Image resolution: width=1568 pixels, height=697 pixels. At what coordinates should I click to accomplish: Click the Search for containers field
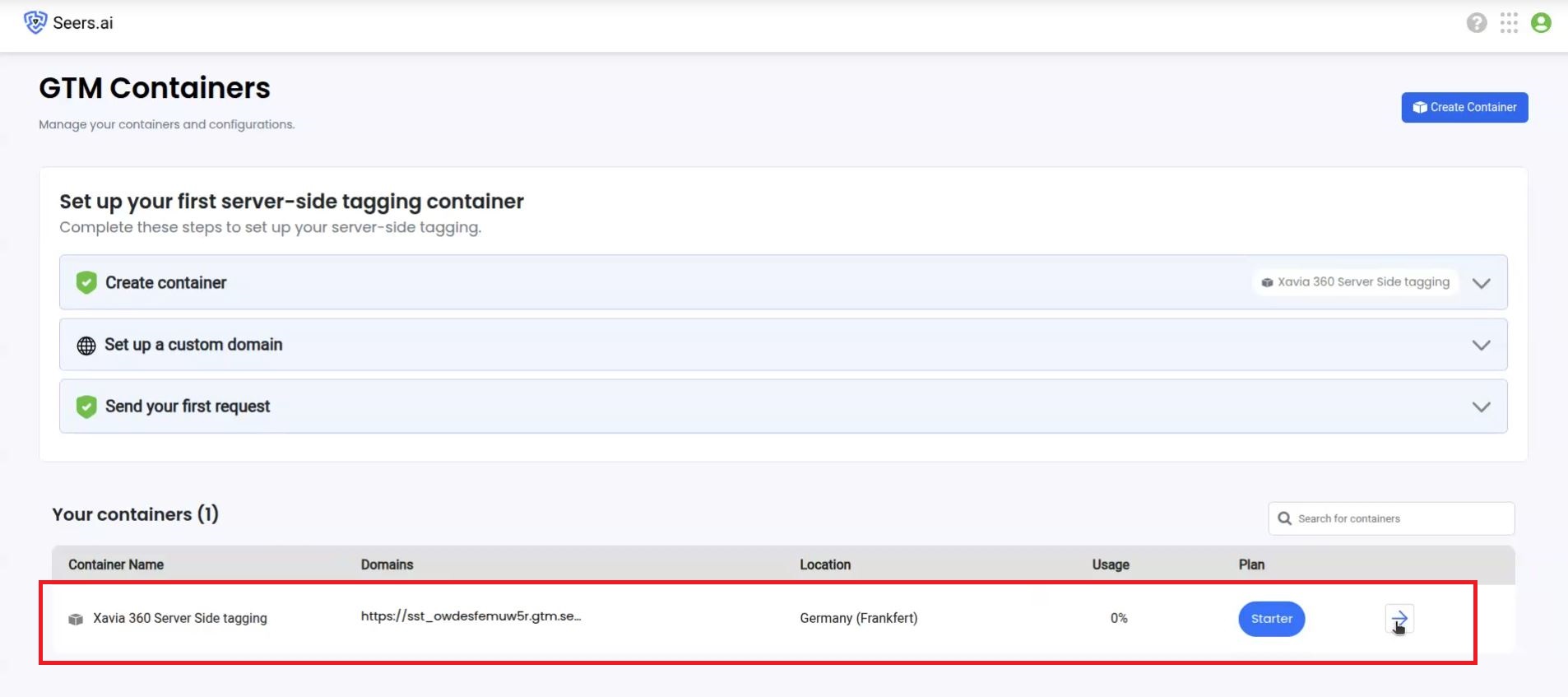tap(1391, 518)
